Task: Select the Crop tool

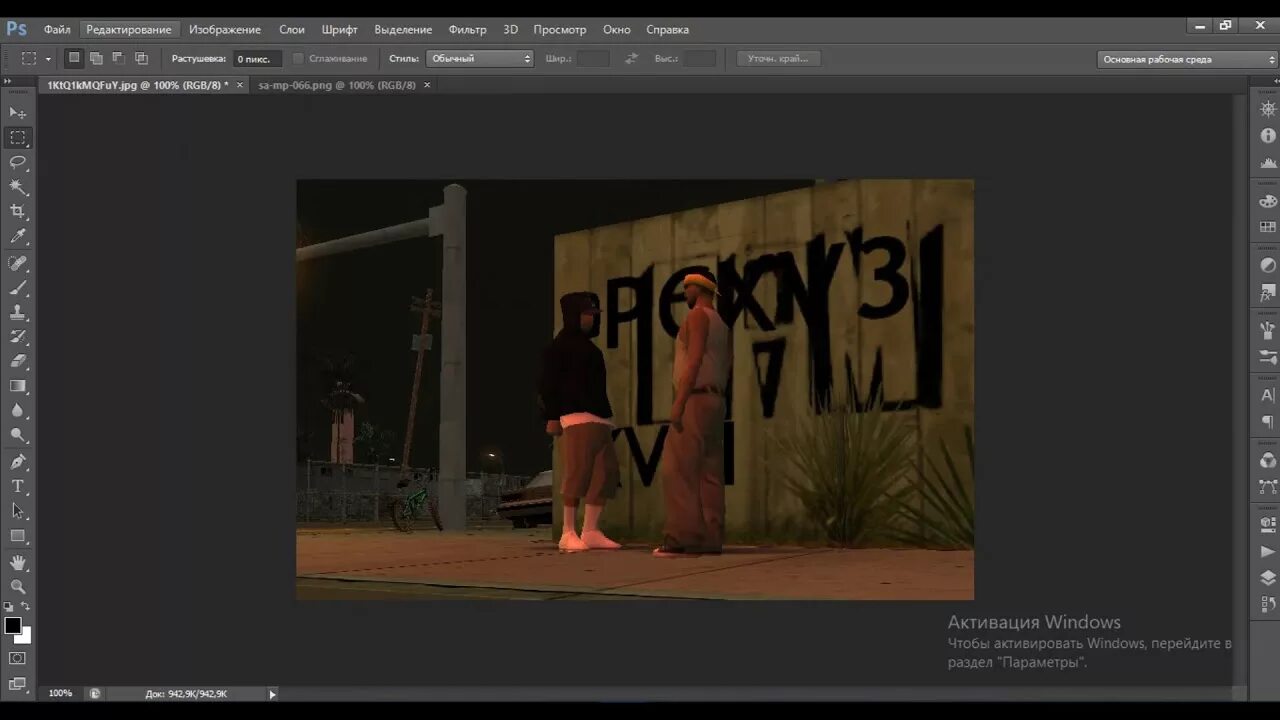Action: coord(18,211)
